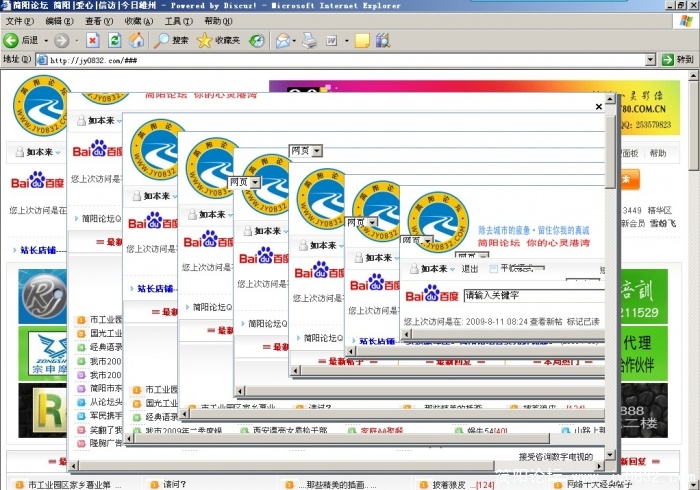Click the 退出 logout link

pyautogui.click(x=470, y=269)
